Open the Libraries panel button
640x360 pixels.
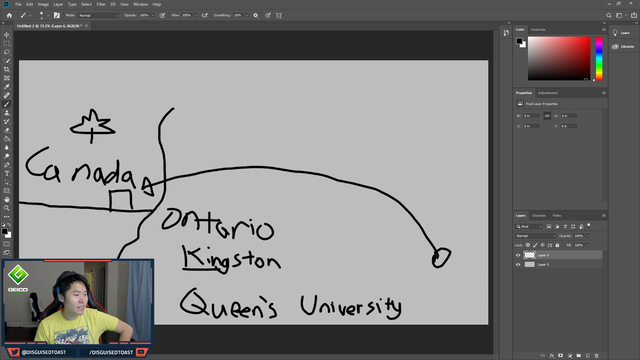coord(623,47)
